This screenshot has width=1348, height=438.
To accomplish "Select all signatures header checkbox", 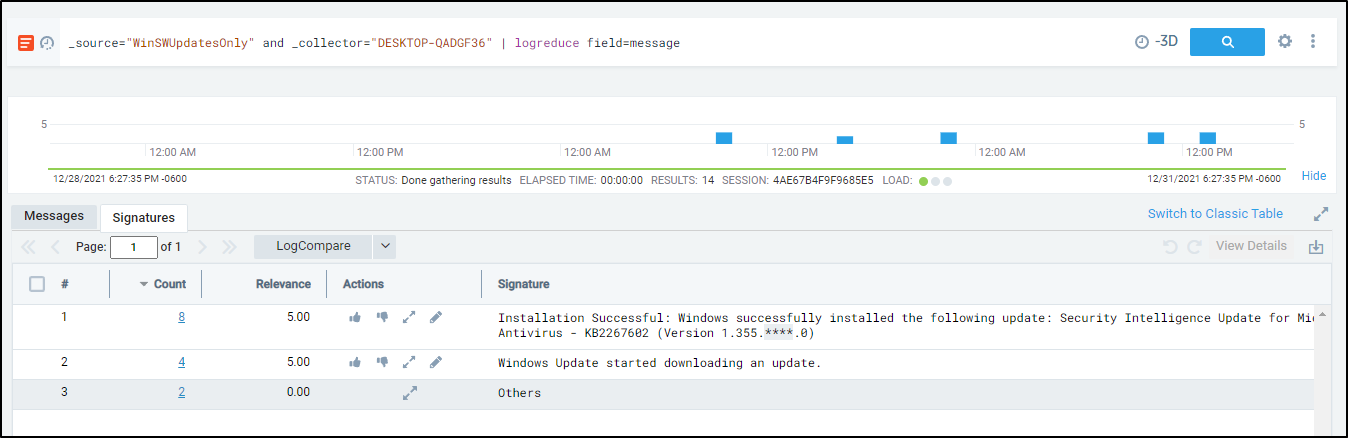I will tap(37, 284).
